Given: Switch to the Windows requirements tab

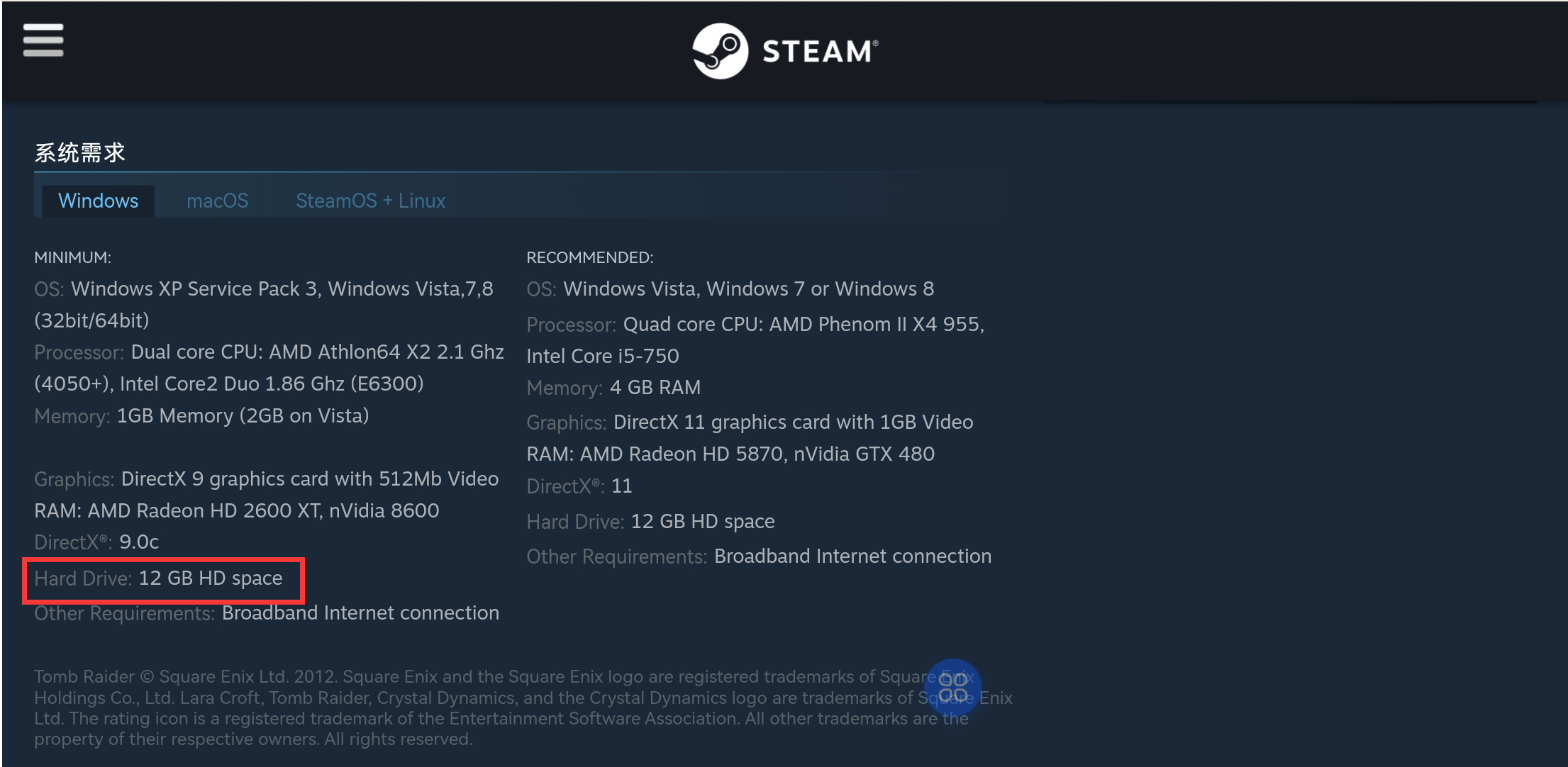Looking at the screenshot, I should (x=98, y=201).
